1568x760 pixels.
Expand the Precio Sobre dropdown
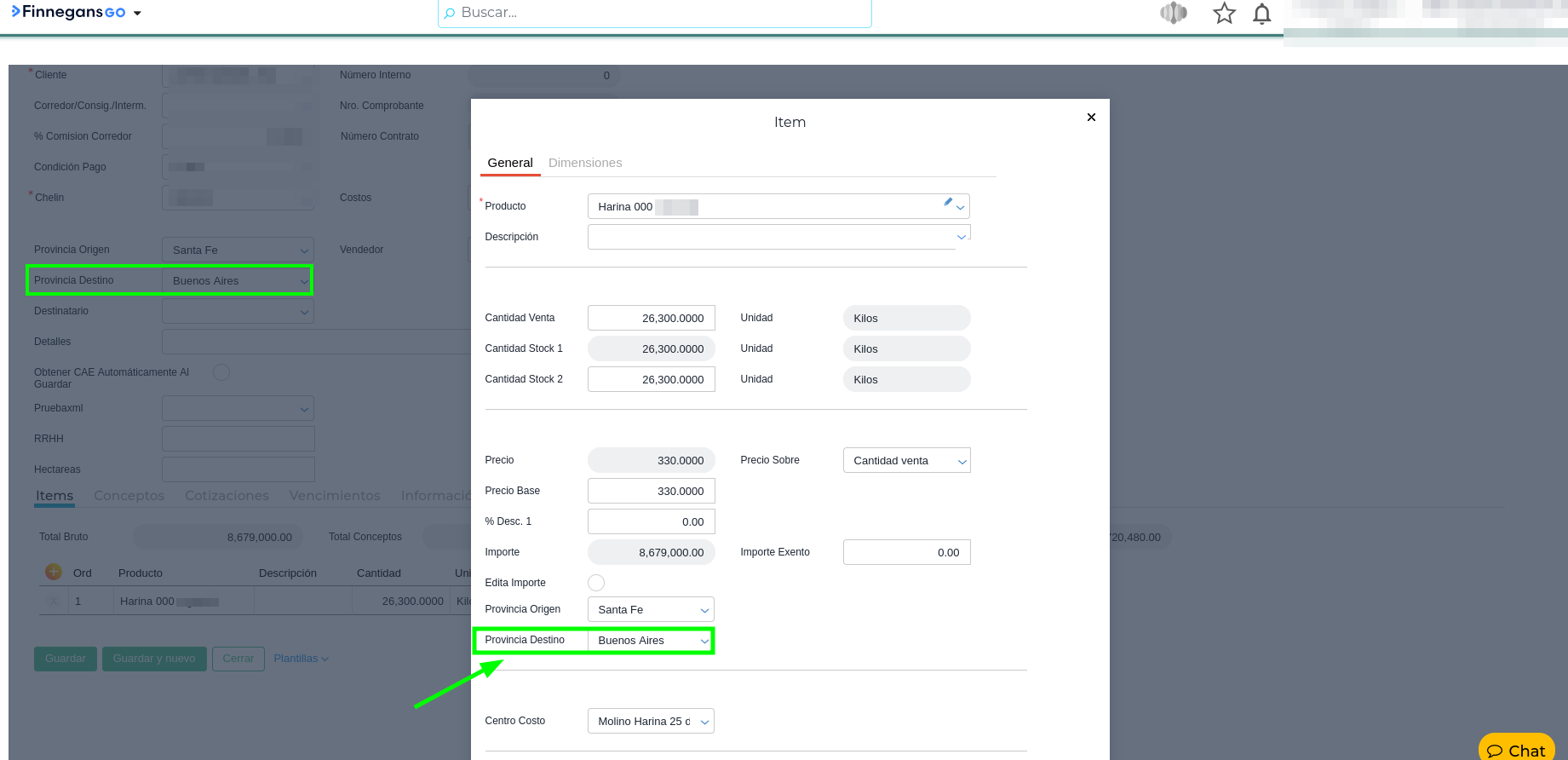click(962, 461)
